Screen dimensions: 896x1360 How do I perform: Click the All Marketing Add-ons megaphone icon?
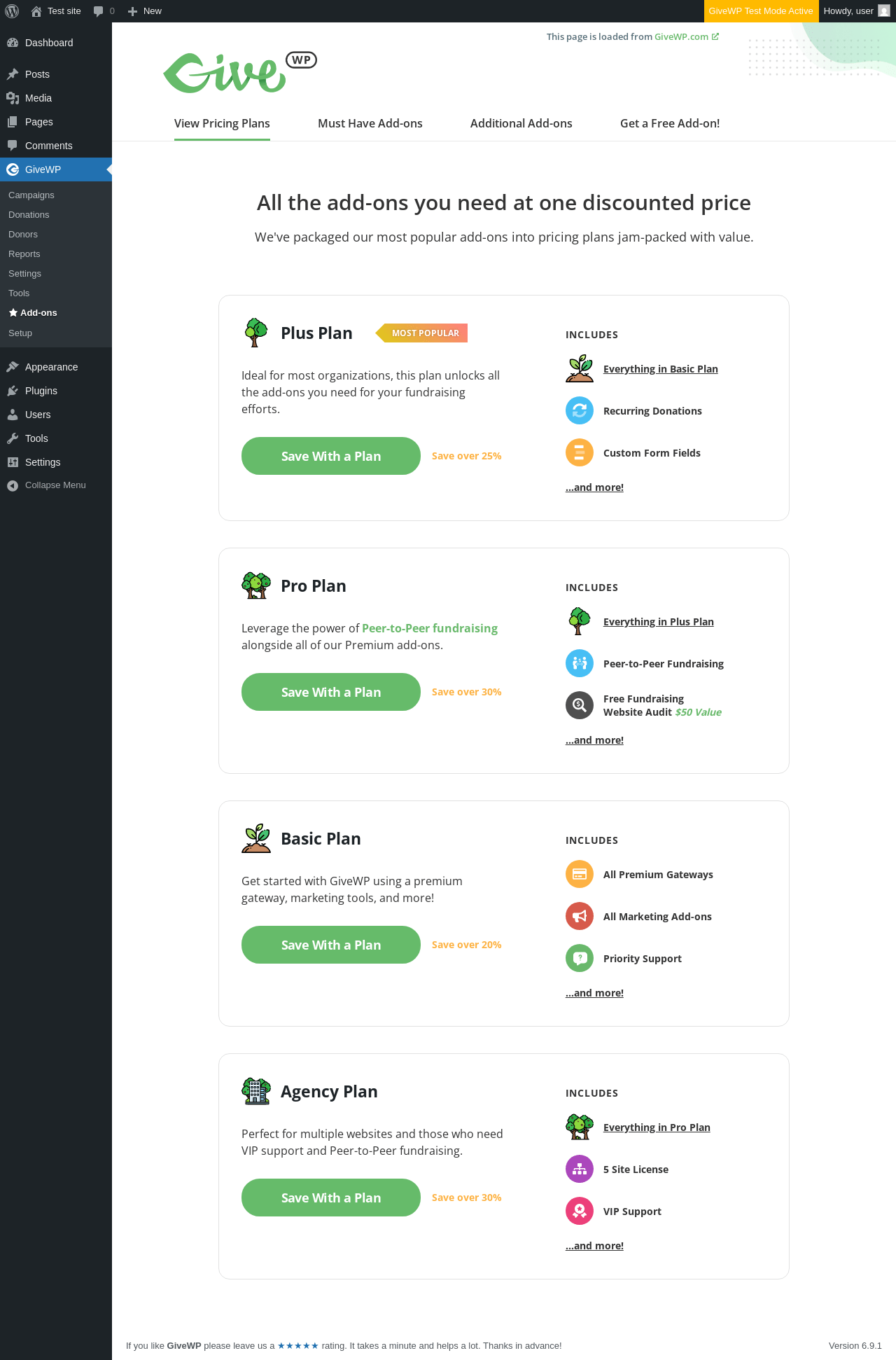tap(580, 916)
